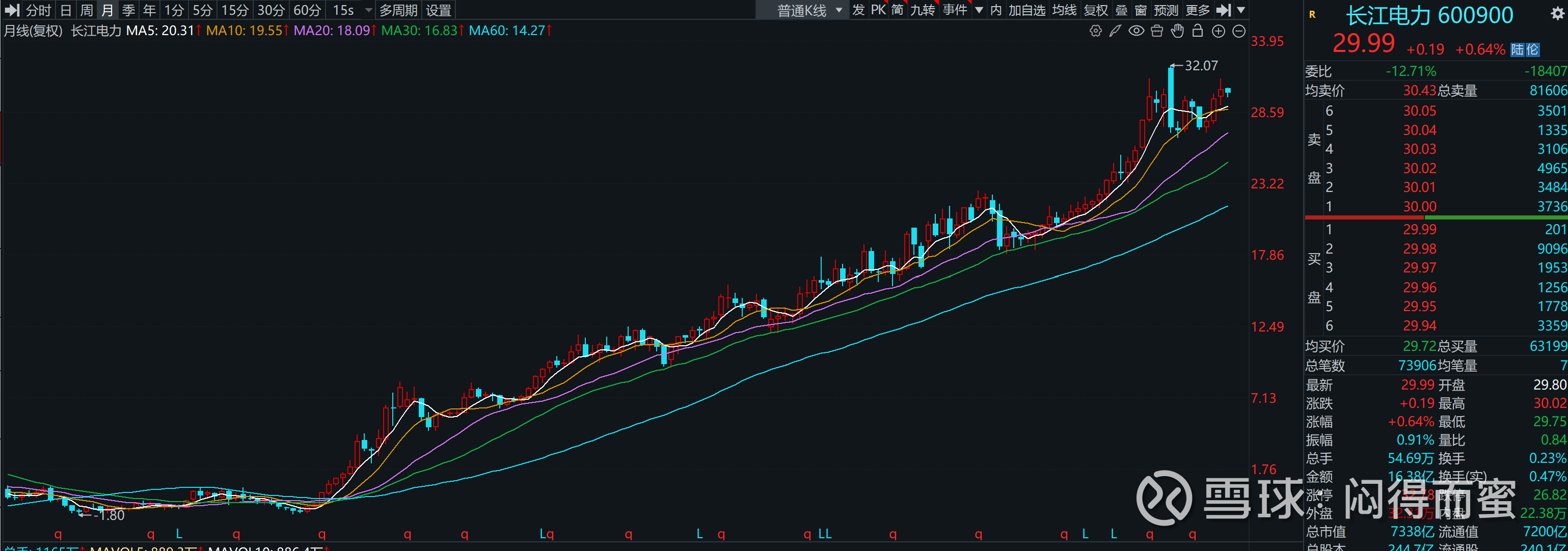Click the 发 post button

pos(858,10)
